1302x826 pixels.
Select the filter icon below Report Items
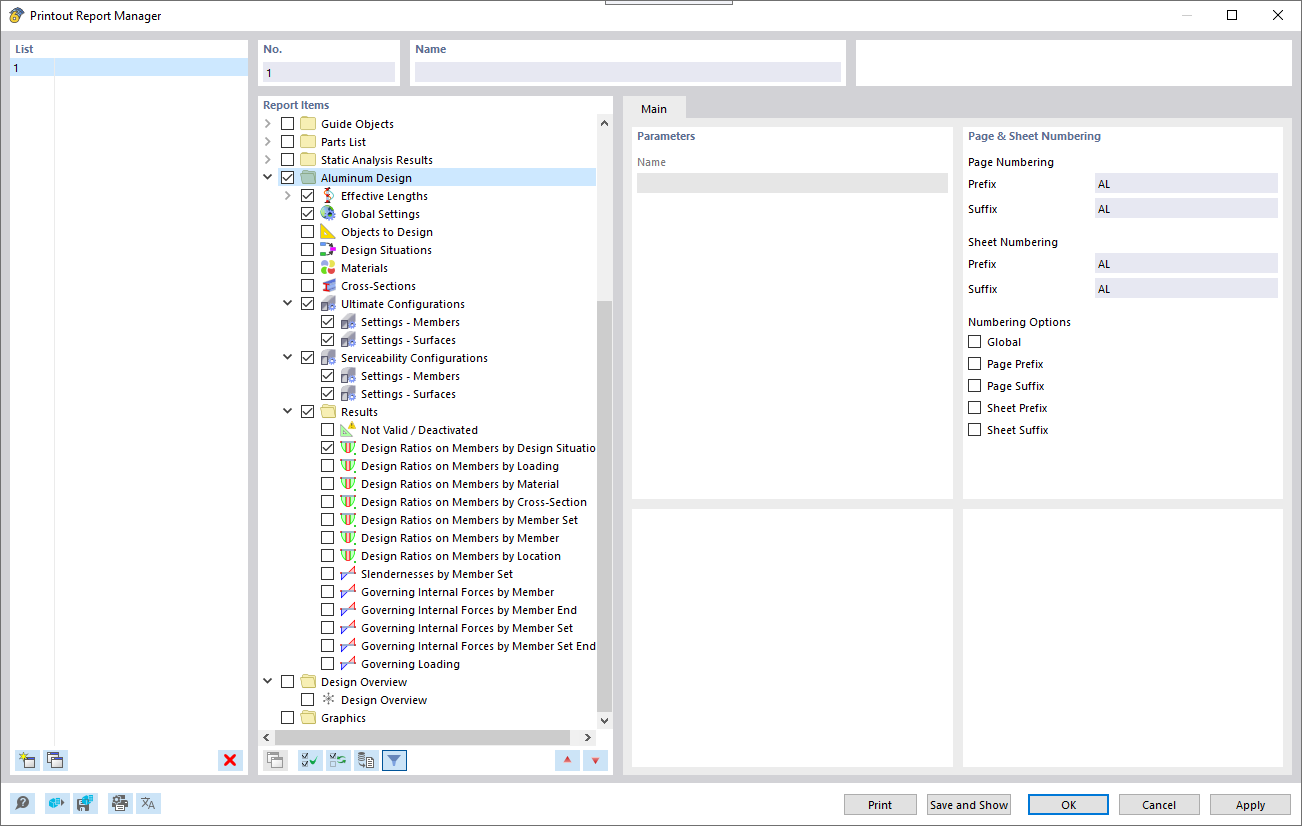394,760
